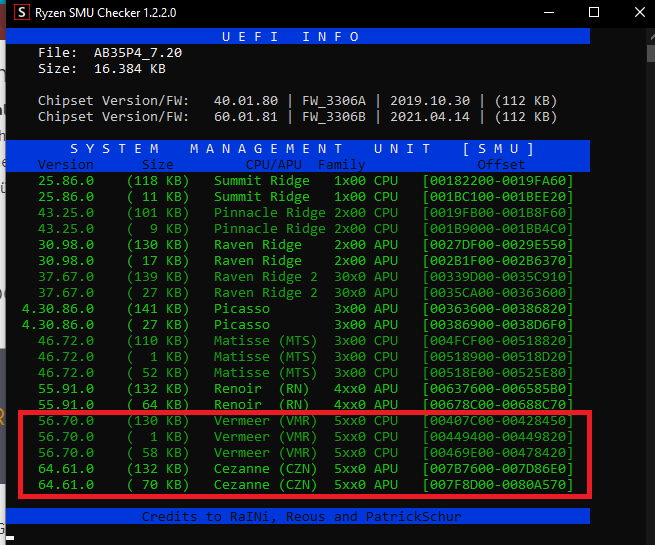Click offset [0019FB00-001B8F60]
Viewport: 655px width, 545px height.
click(x=498, y=213)
